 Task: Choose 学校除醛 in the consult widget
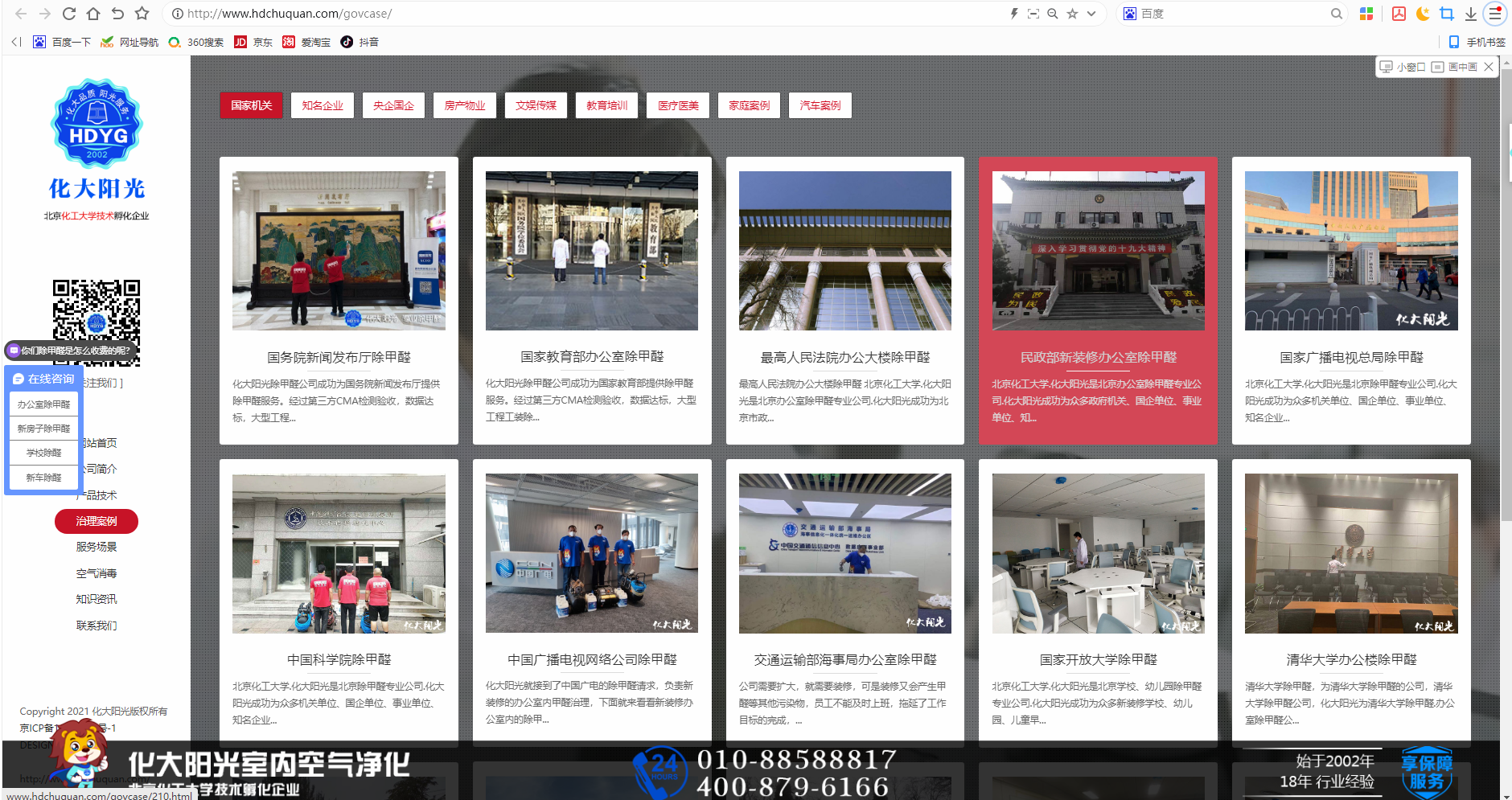pyautogui.click(x=43, y=453)
